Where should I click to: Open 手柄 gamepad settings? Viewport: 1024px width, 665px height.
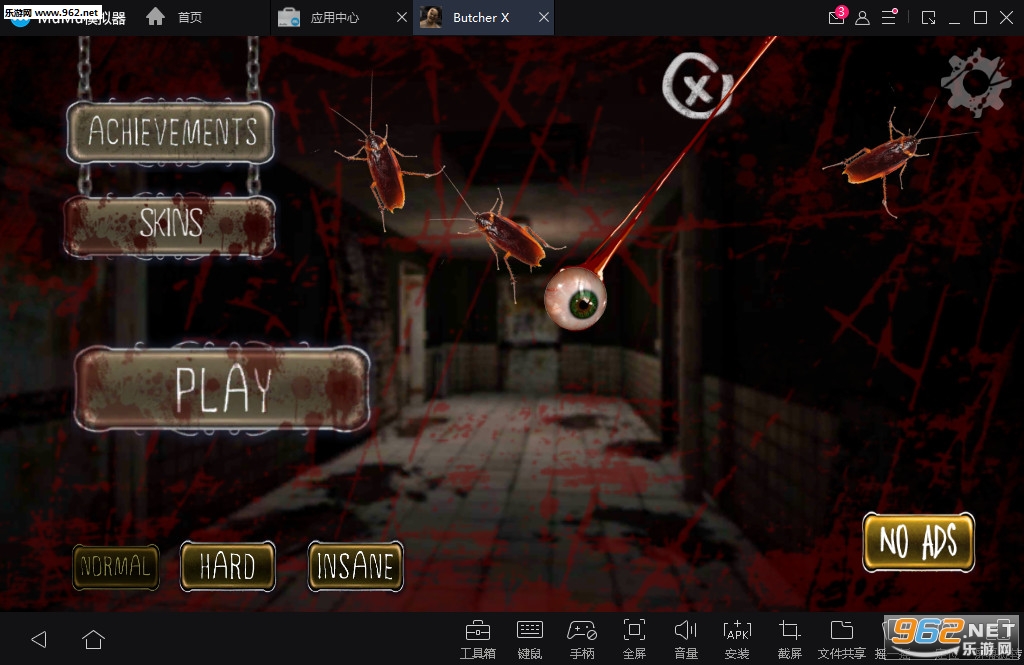pyautogui.click(x=582, y=639)
